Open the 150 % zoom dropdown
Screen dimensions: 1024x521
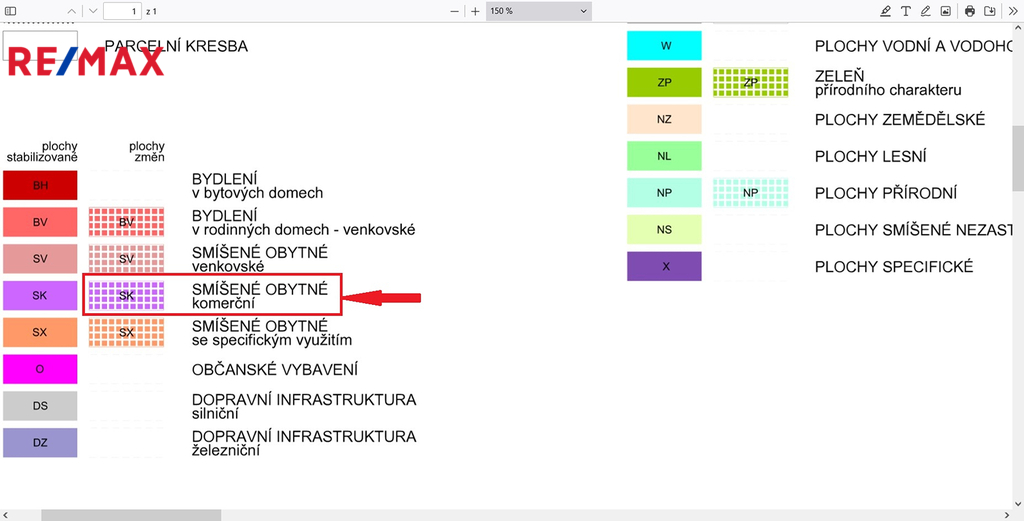538,11
